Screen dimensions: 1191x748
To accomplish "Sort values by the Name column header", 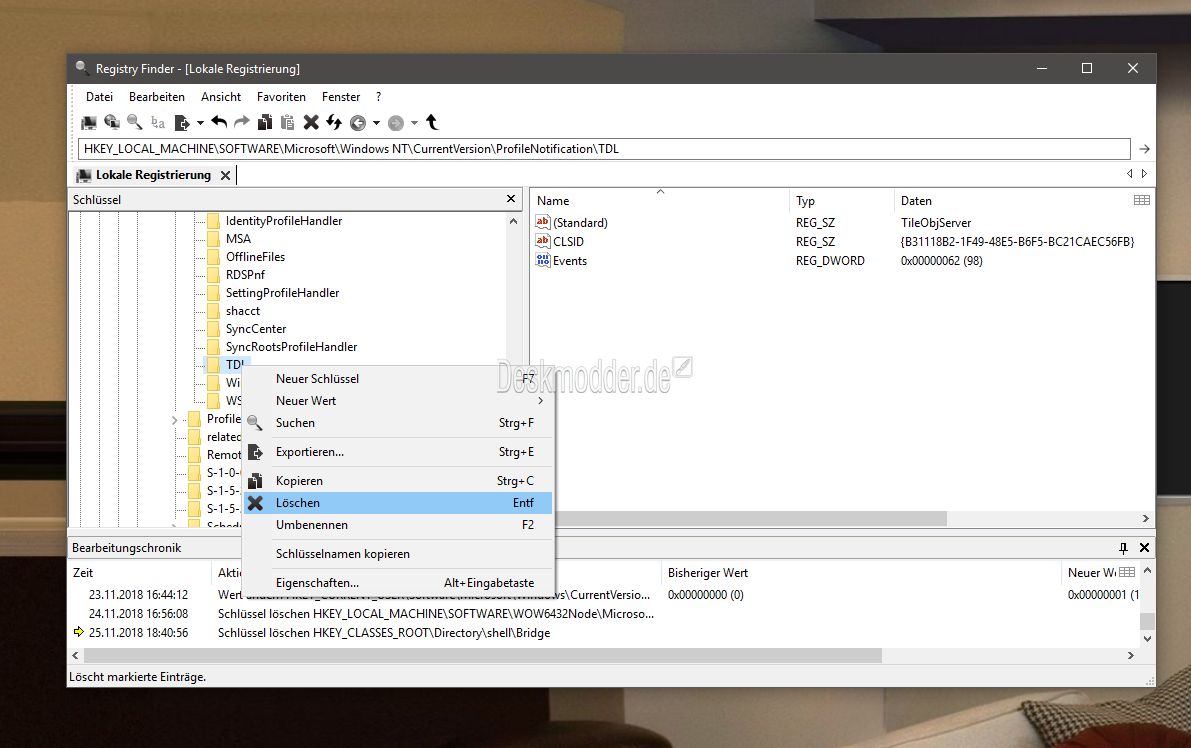I will tap(660, 200).
